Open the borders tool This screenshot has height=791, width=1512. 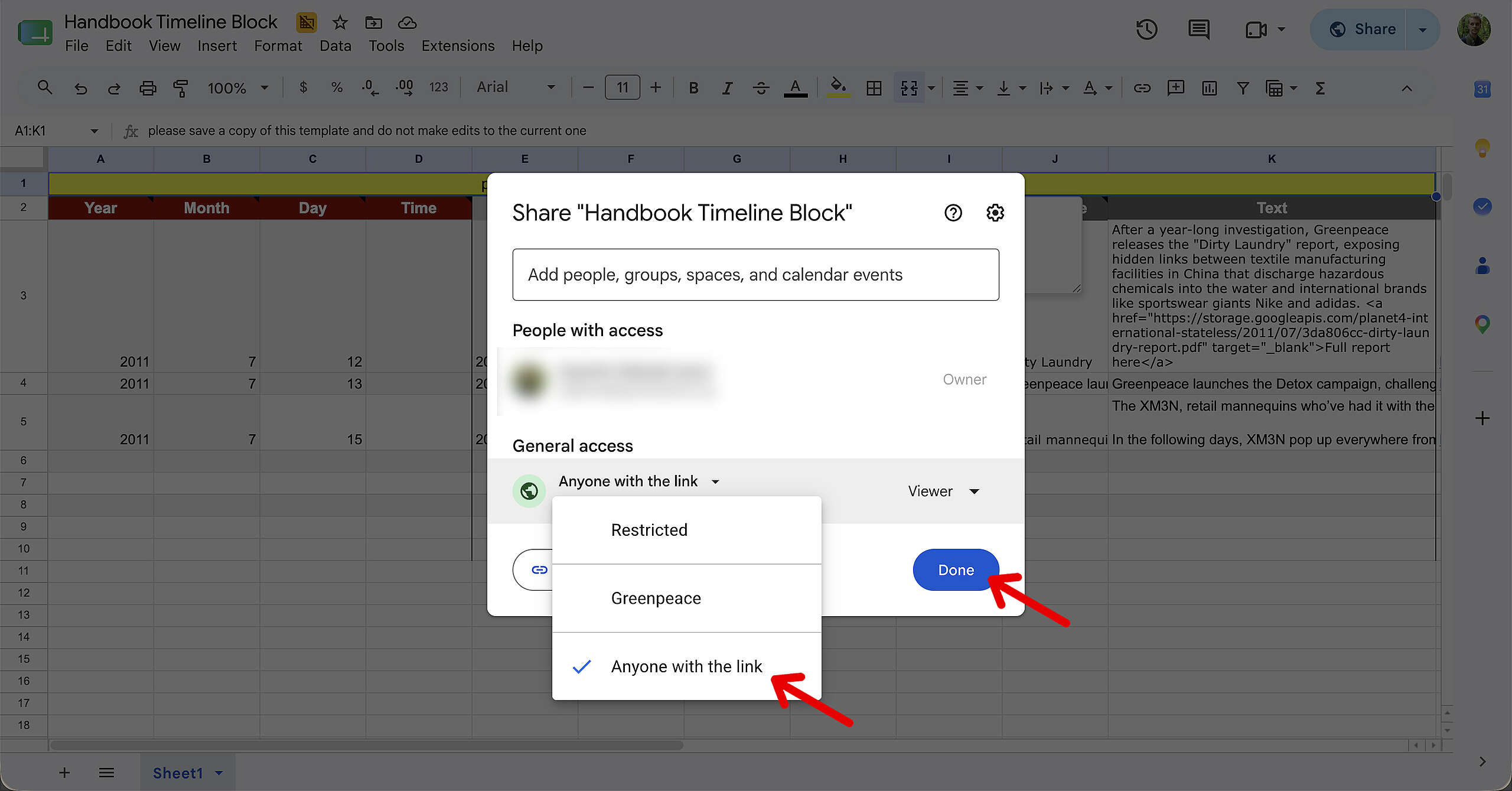tap(874, 88)
